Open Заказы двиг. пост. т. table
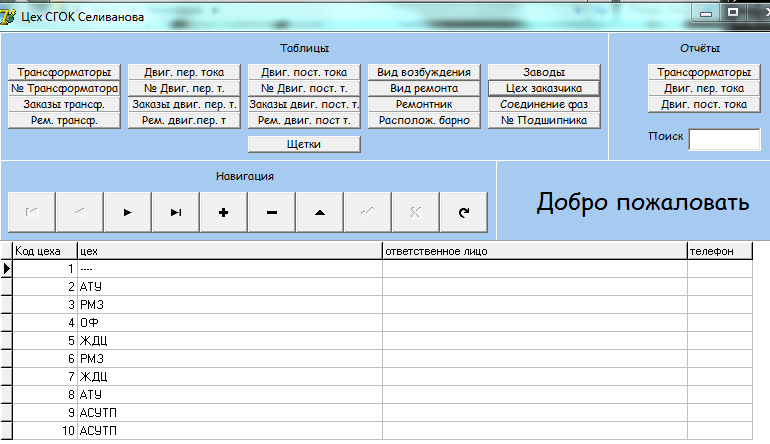Viewport: 770px width, 444px height. click(x=304, y=104)
